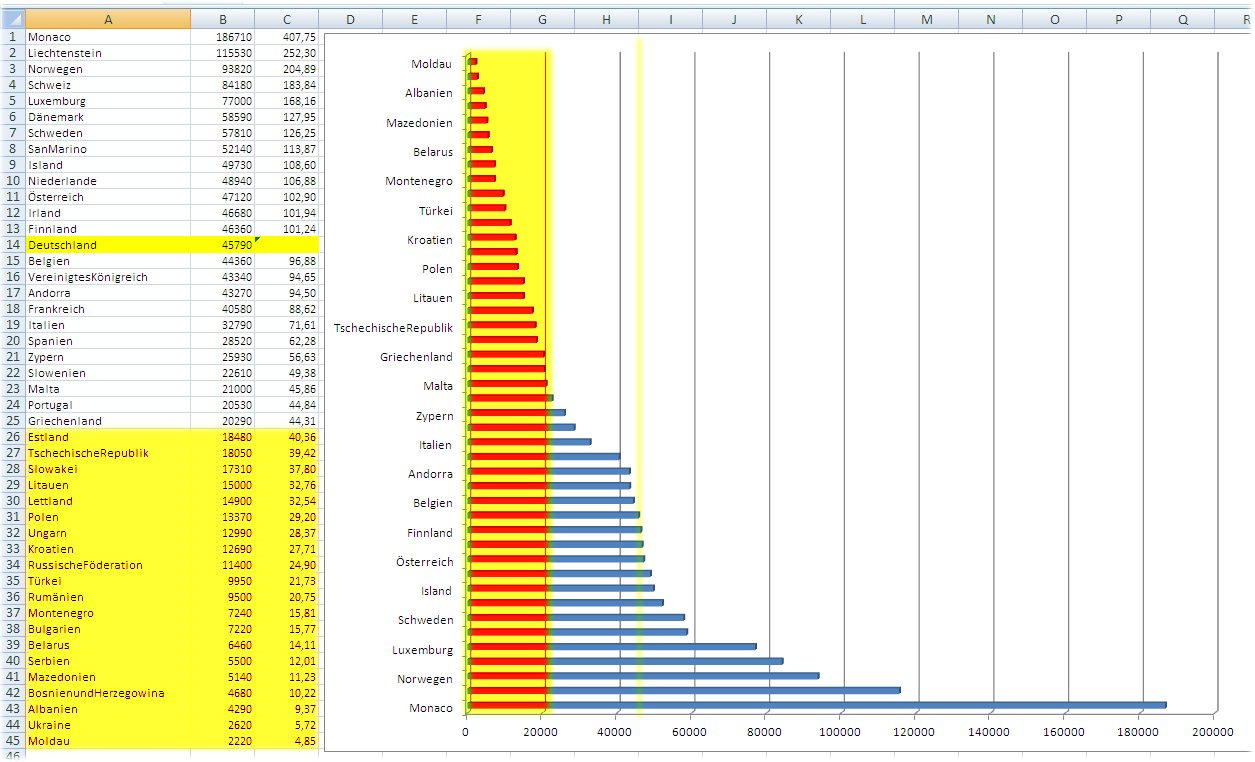The height and width of the screenshot is (762, 1255).
Task: Select column A header
Action: pyautogui.click(x=108, y=19)
